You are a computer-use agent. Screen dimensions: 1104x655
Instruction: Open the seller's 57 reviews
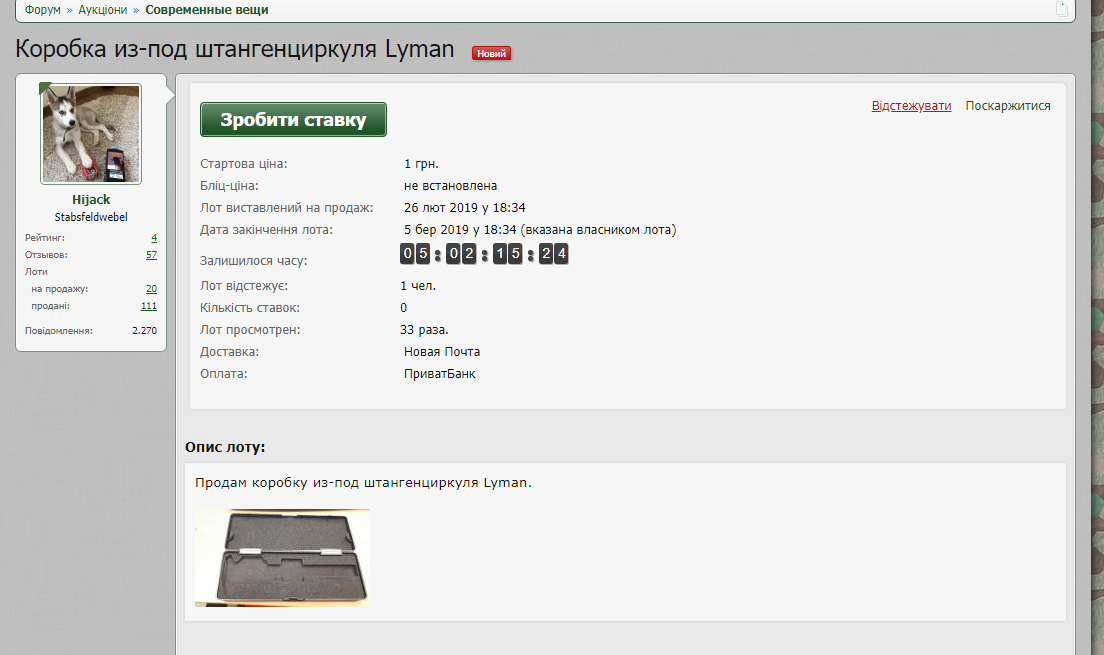(151, 255)
